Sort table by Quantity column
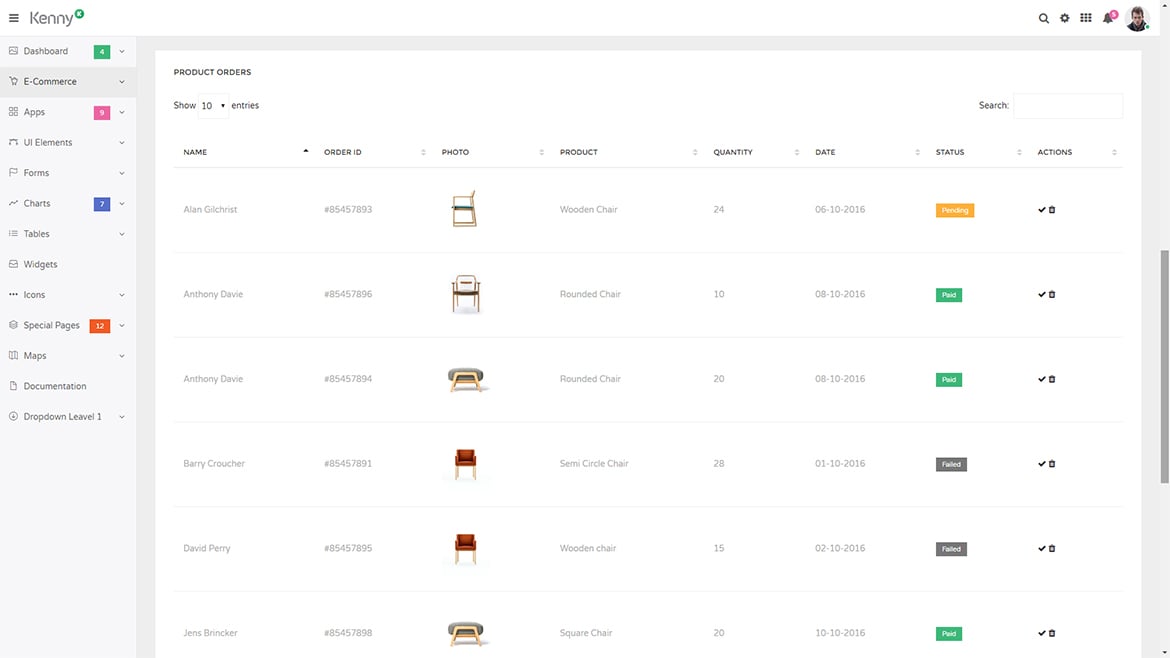 (754, 152)
